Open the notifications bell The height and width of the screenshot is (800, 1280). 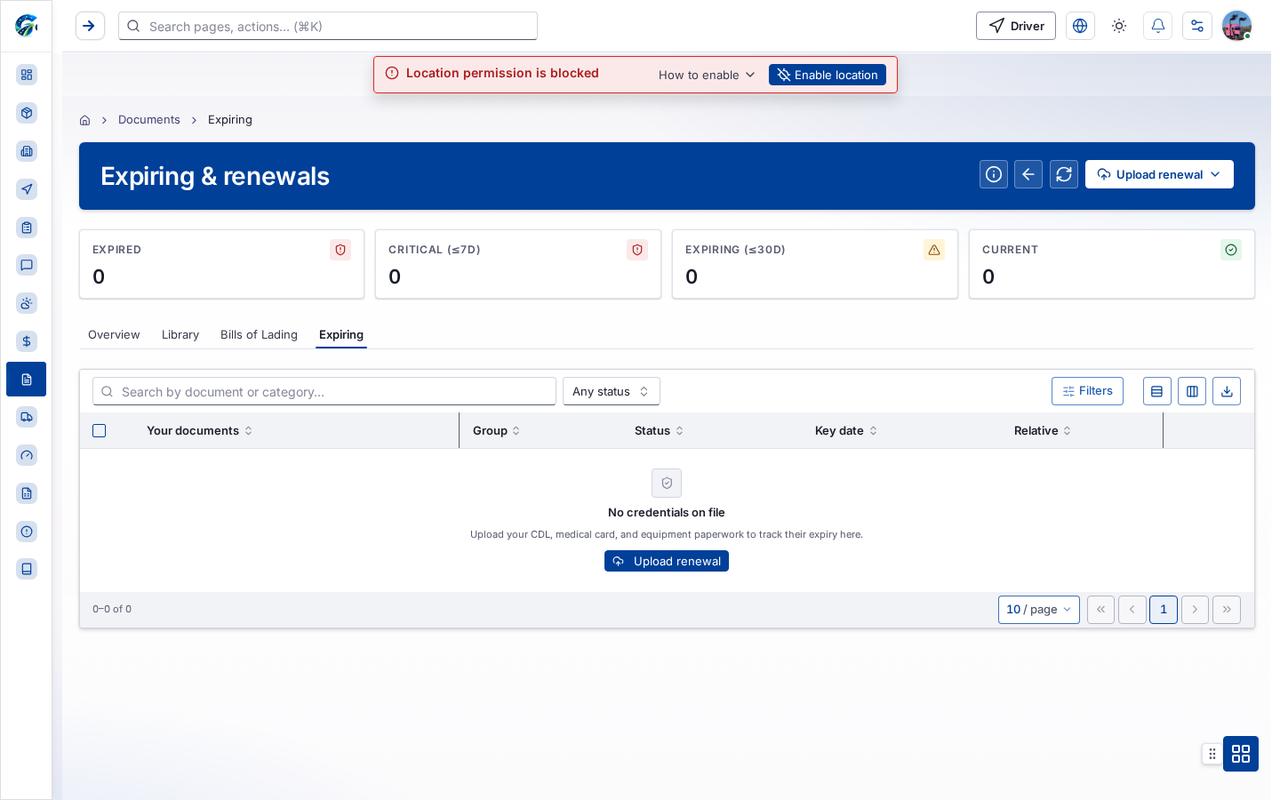tap(1158, 26)
